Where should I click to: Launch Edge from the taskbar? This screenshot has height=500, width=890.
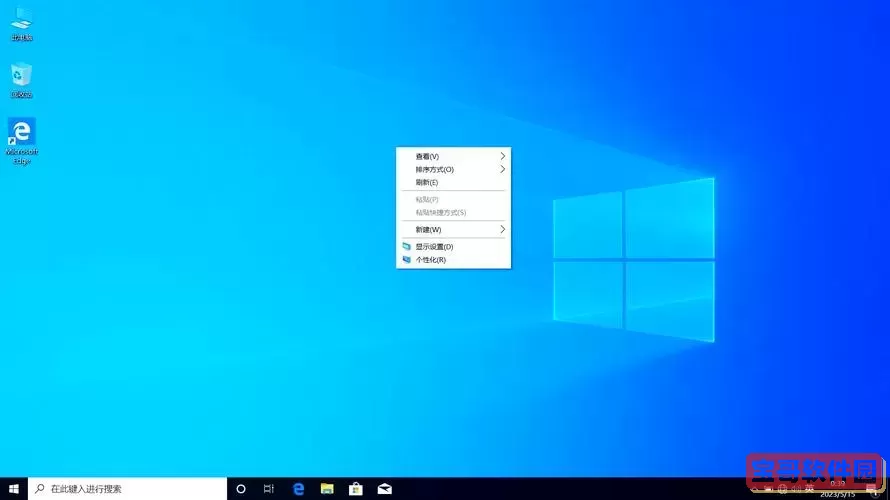[298, 489]
